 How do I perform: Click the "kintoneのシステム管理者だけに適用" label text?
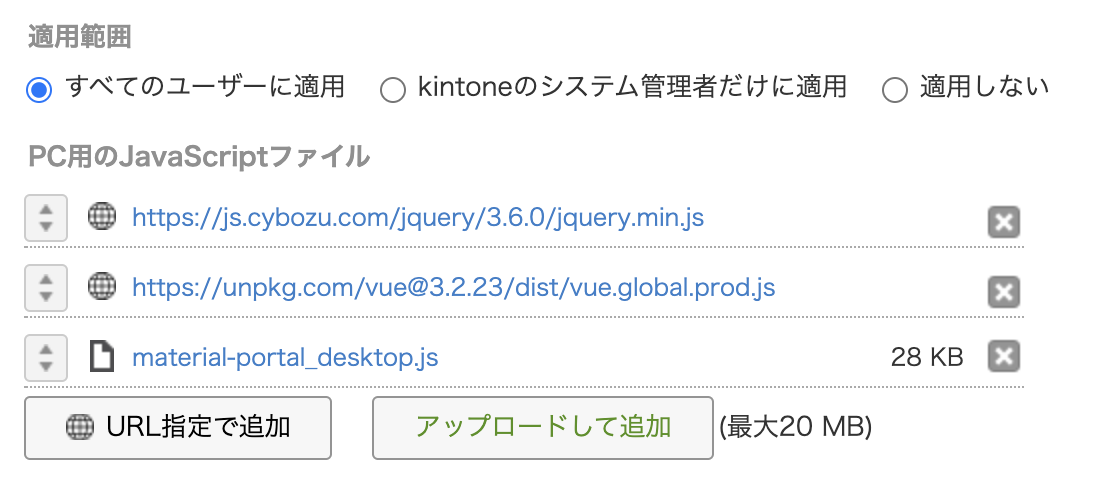(632, 88)
